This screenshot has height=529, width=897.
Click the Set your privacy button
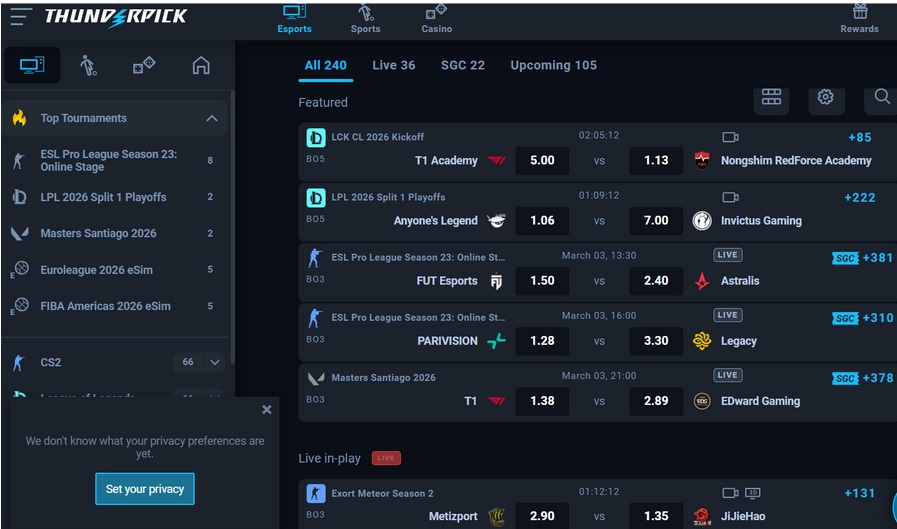point(145,489)
